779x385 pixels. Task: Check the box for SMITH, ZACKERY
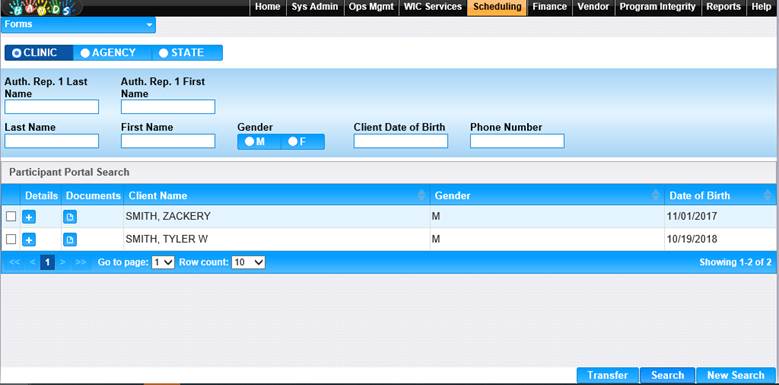pyautogui.click(x=11, y=217)
